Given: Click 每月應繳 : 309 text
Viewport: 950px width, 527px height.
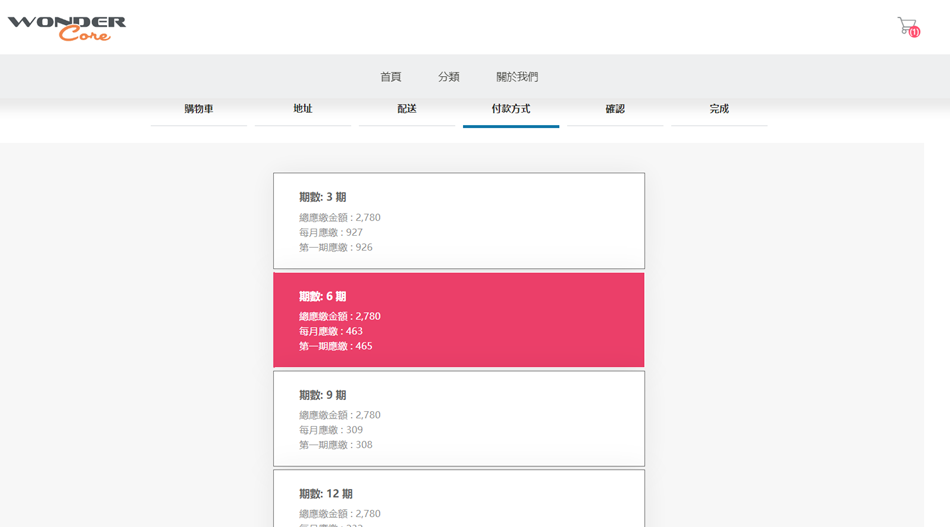Looking at the screenshot, I should pyautogui.click(x=331, y=430).
